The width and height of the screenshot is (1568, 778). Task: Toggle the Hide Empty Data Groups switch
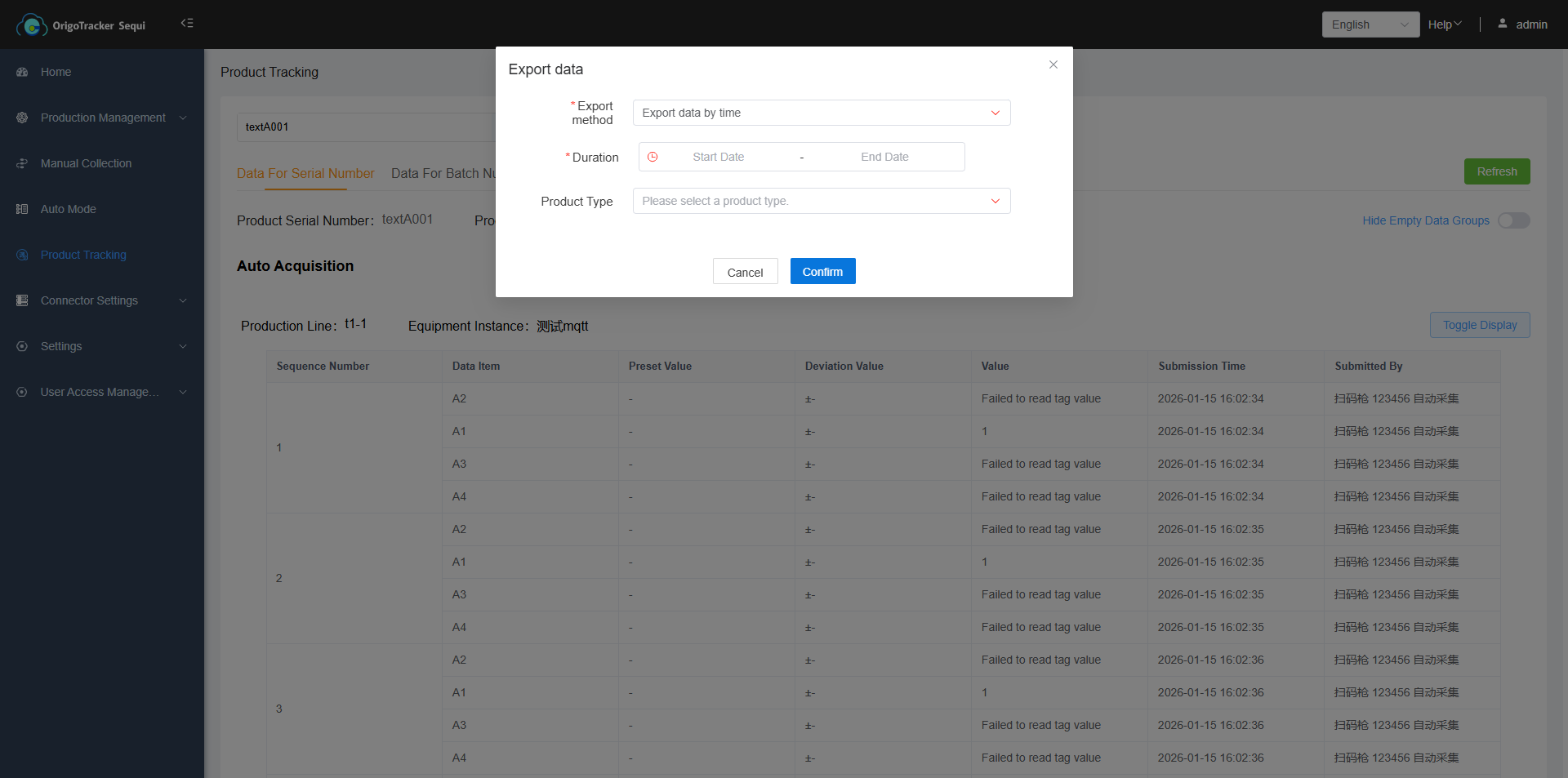click(x=1512, y=220)
